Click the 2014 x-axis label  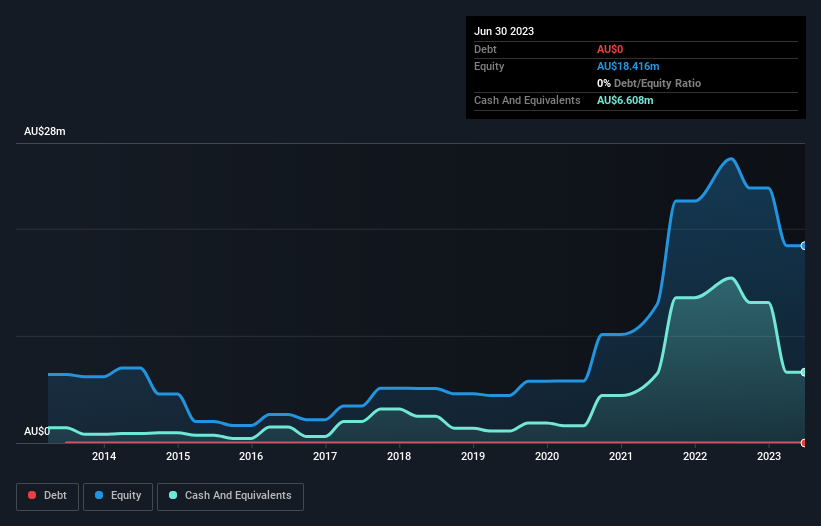[x=104, y=456]
